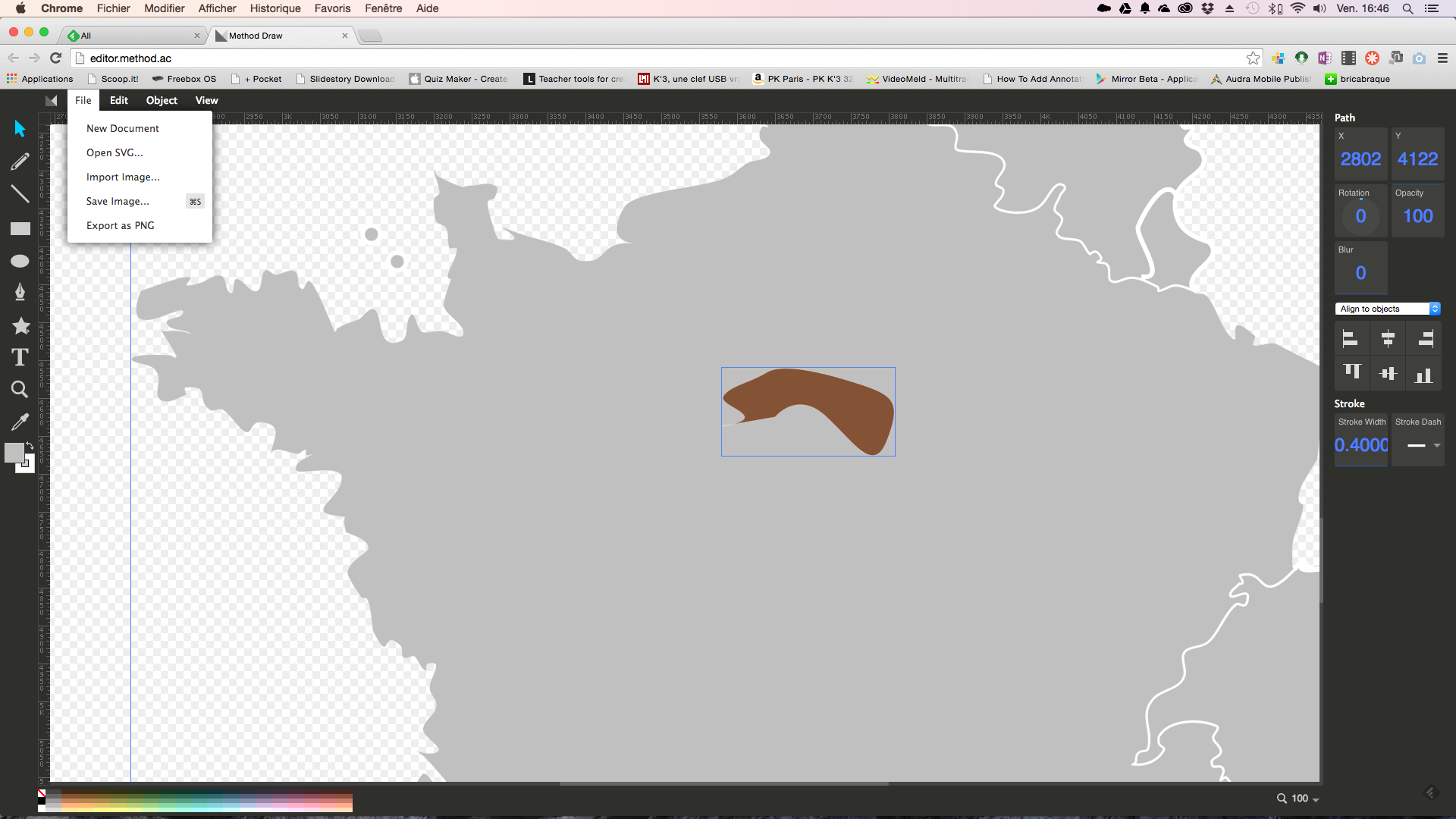
Task: Open new Chrome tab
Action: [x=370, y=36]
